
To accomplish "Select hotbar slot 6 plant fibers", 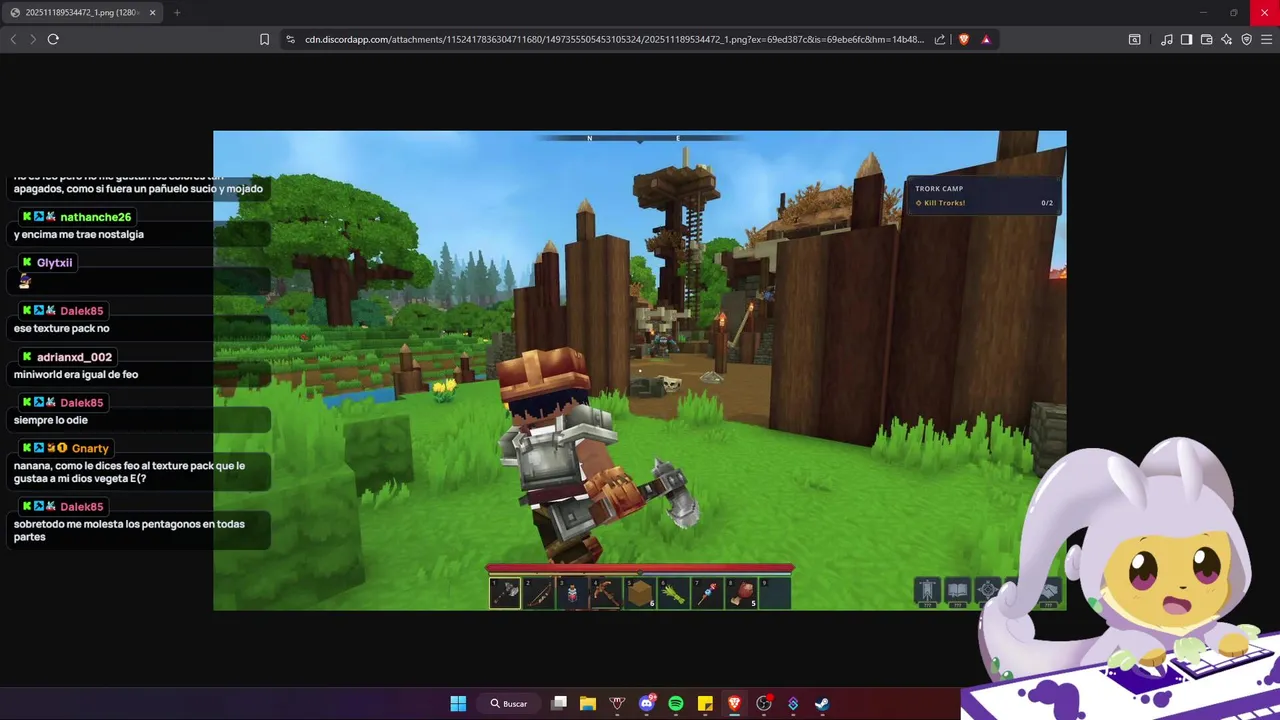I will (674, 593).
